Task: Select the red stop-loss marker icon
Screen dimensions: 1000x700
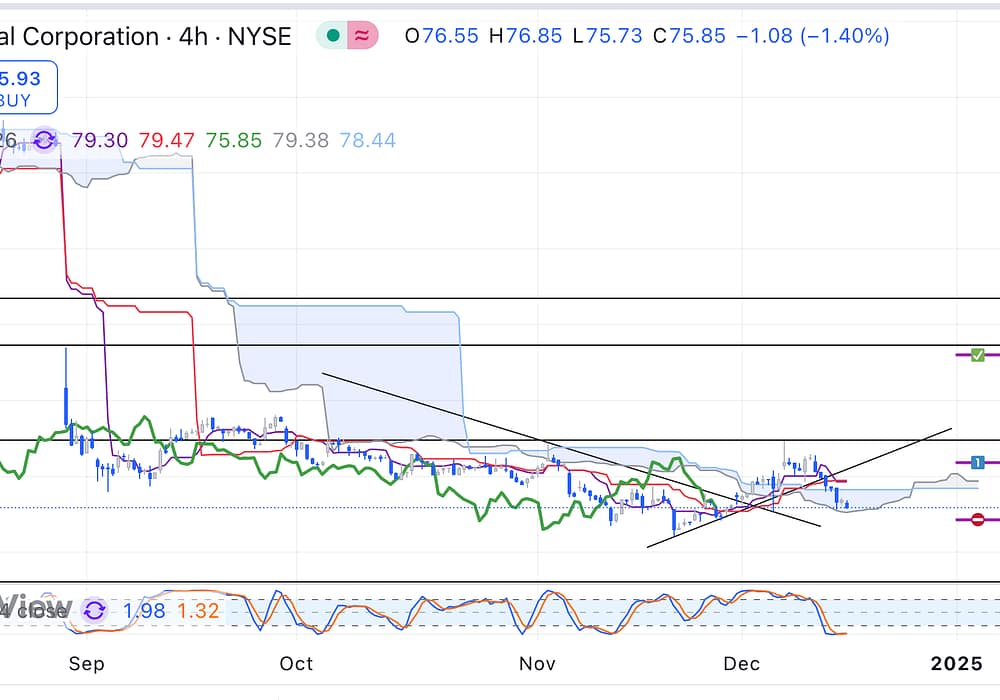Action: (978, 519)
